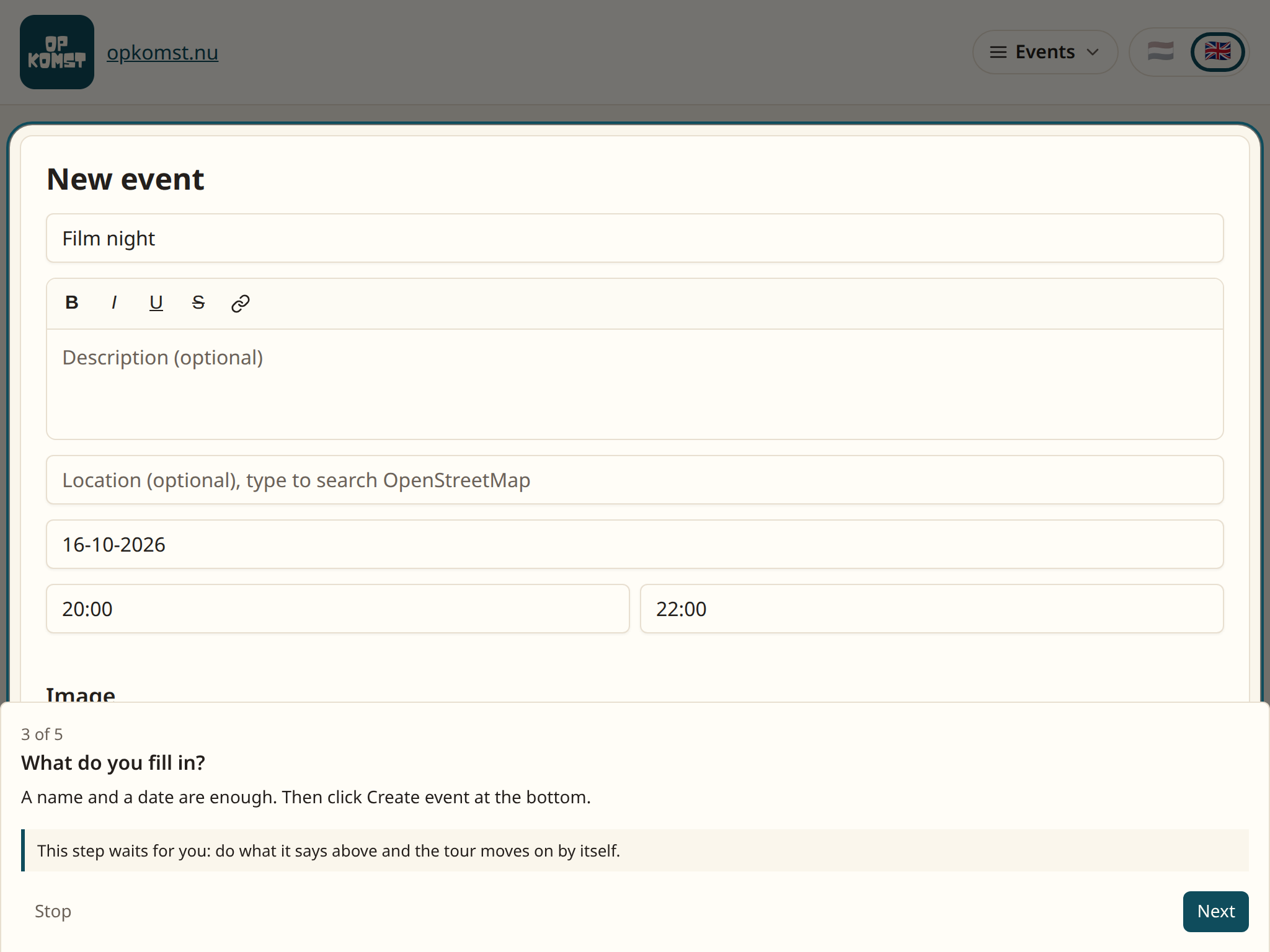The image size is (1270, 952).
Task: Toggle bold formatting
Action: tap(72, 303)
